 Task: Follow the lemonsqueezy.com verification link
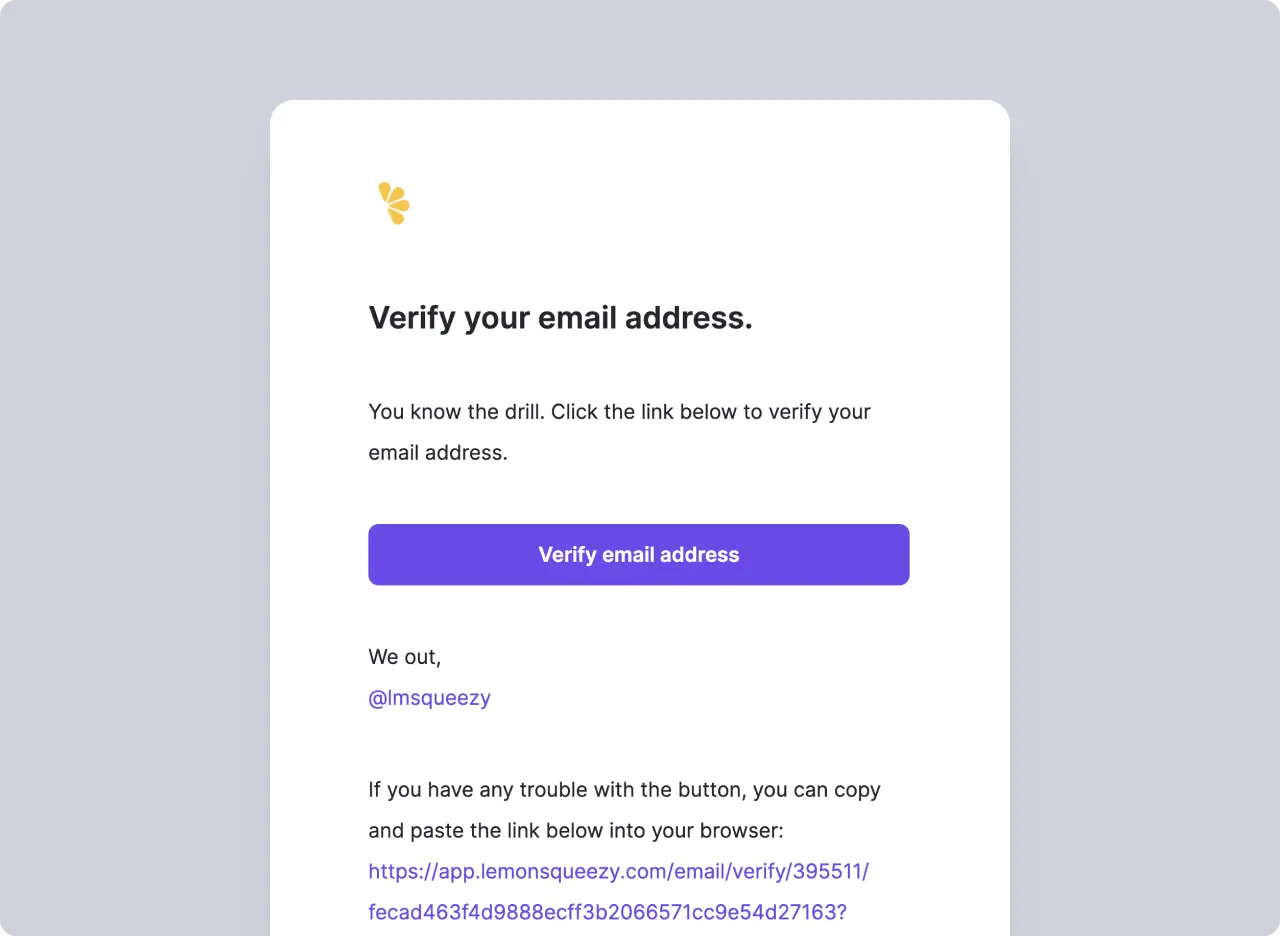618,871
